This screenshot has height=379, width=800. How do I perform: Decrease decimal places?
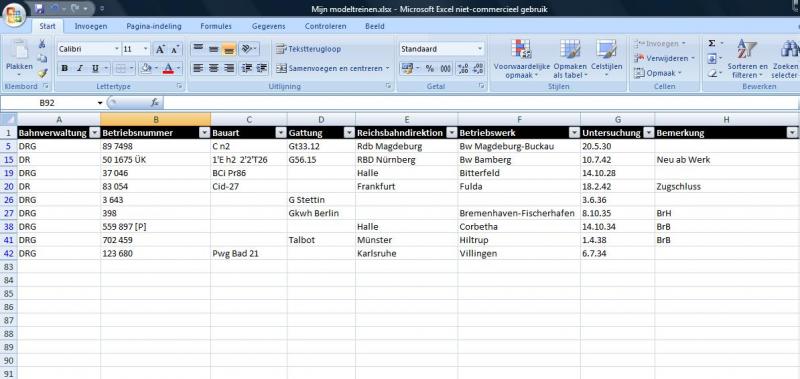[x=478, y=68]
